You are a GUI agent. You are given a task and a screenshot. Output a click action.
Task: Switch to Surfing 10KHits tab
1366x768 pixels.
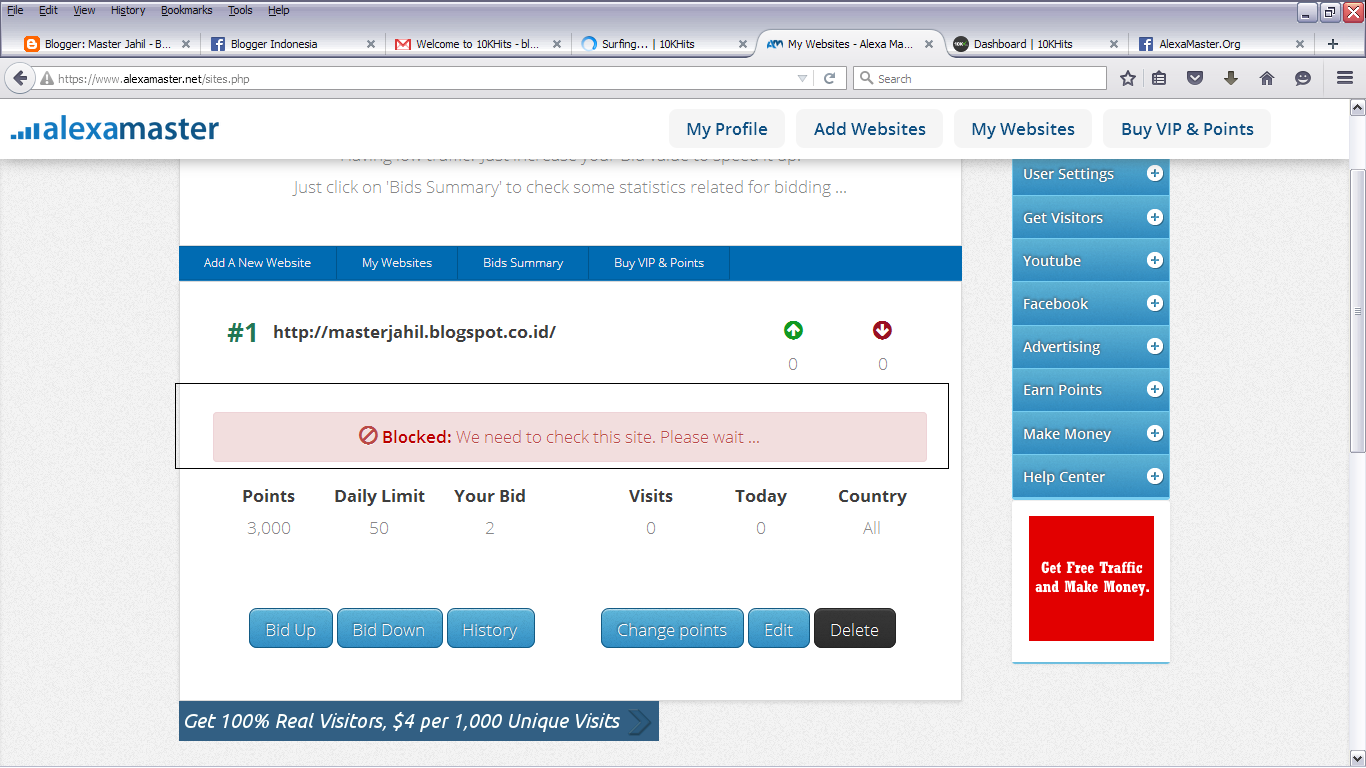(663, 44)
